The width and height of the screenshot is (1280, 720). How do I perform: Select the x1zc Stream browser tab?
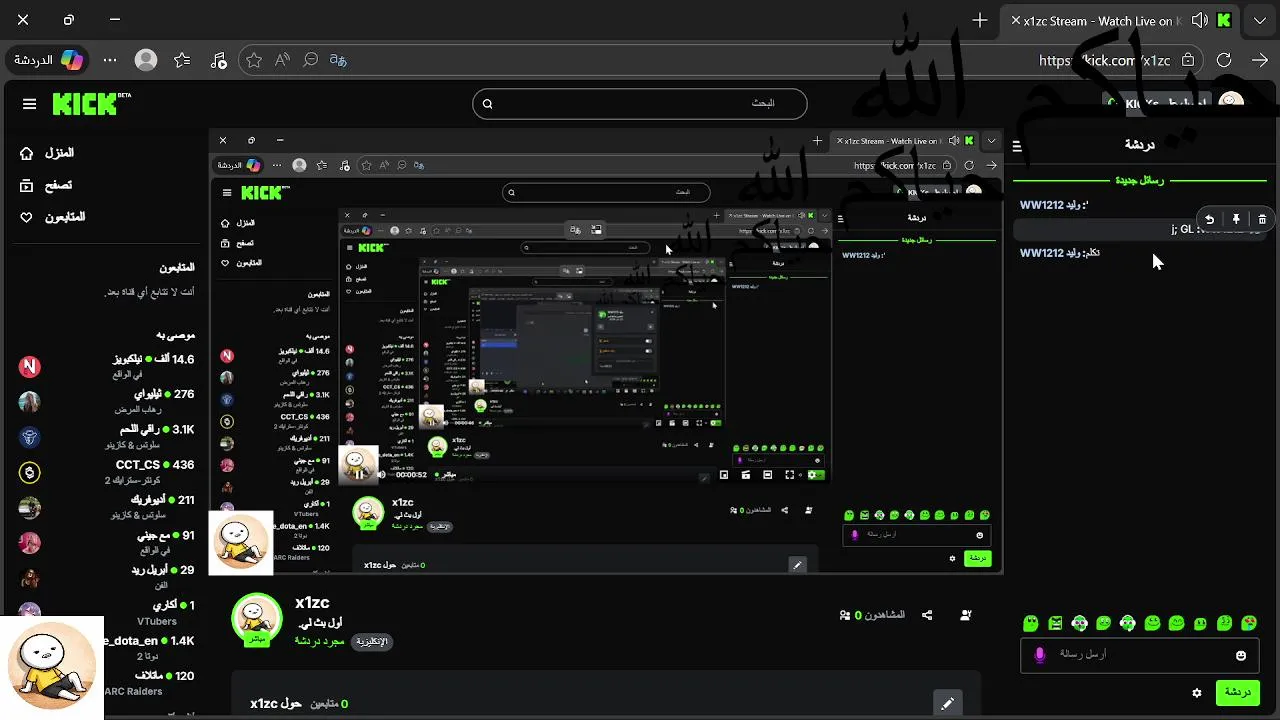pos(1121,20)
